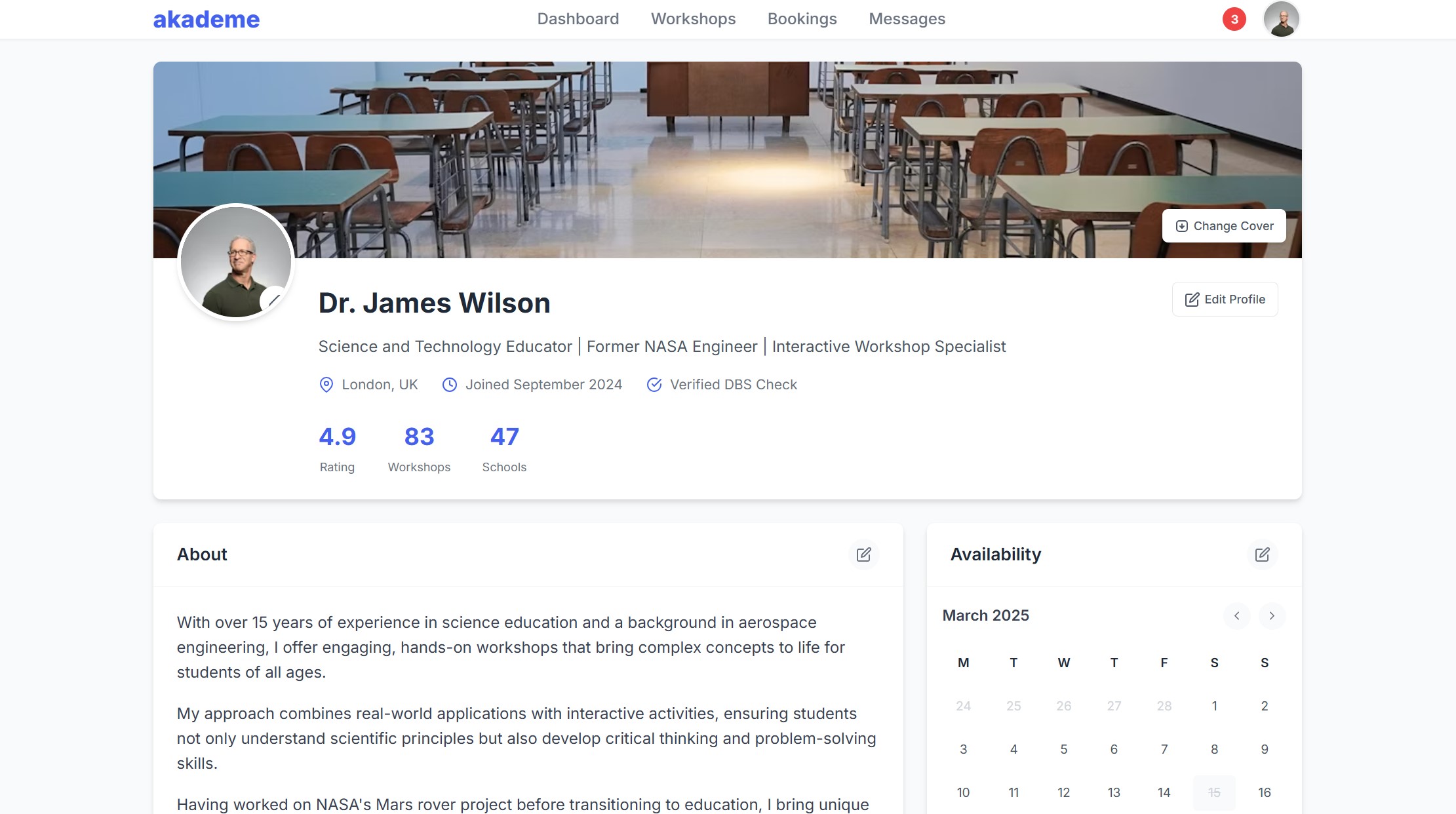
Task: Click greyed-out February 28 date
Action: 1164,706
